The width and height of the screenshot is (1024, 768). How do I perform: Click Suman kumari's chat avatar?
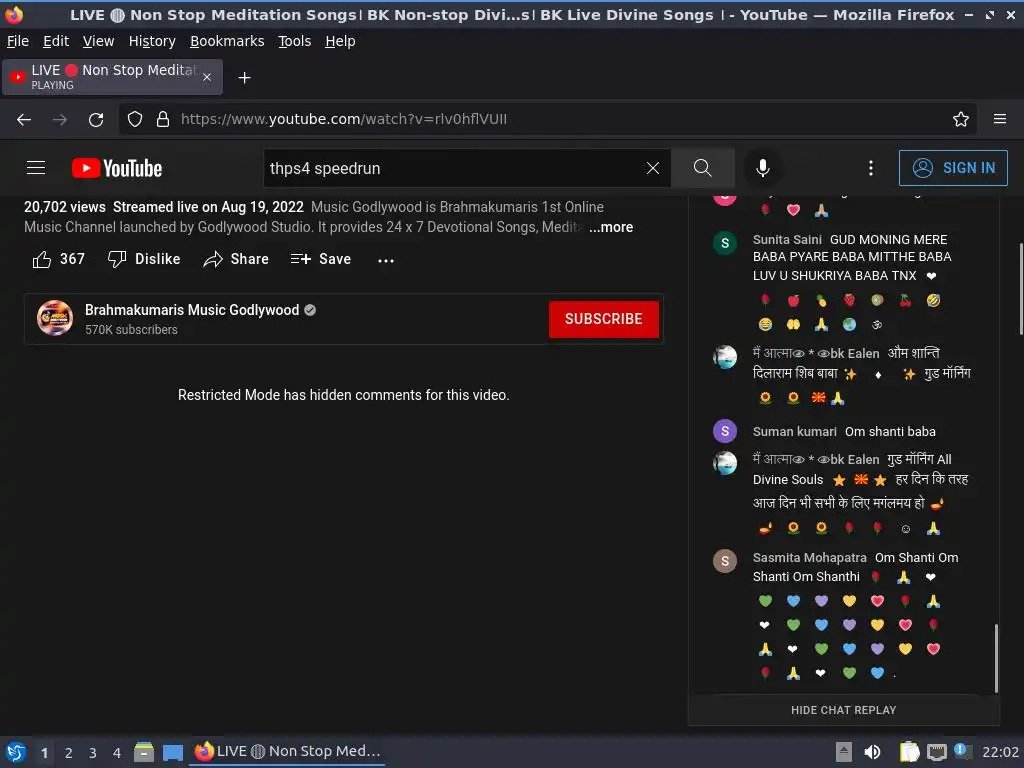pos(725,431)
